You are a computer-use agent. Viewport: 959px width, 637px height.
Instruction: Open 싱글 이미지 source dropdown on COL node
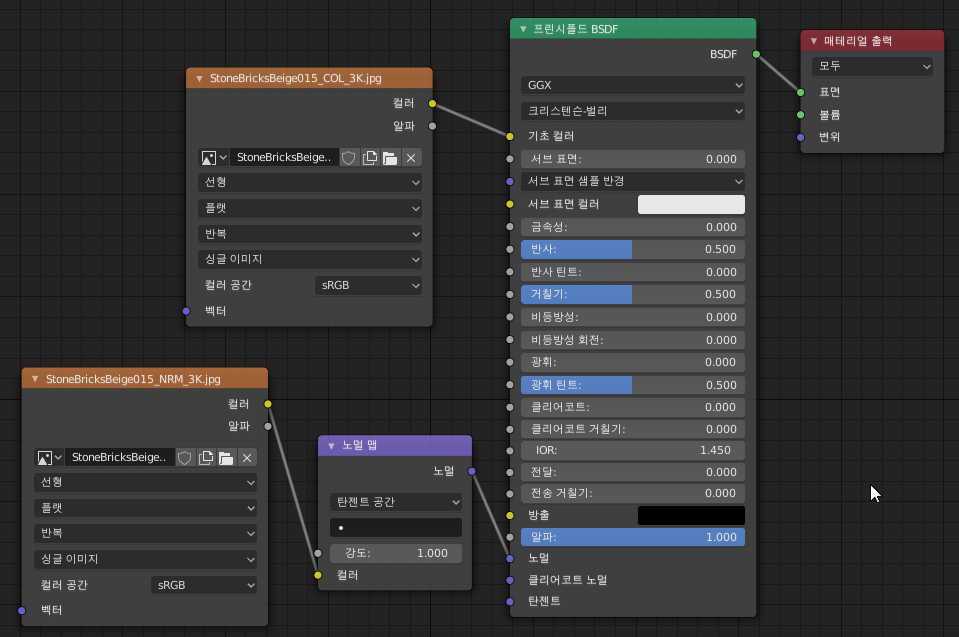310,259
